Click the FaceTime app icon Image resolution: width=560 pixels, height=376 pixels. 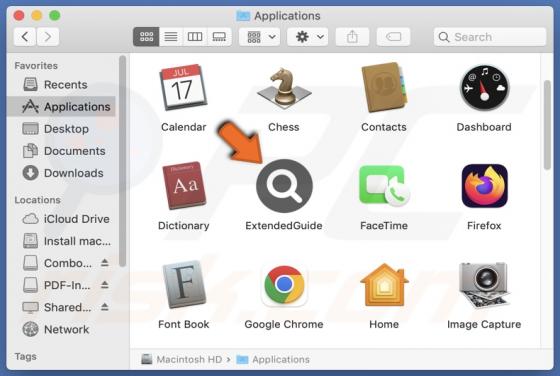[x=384, y=186]
